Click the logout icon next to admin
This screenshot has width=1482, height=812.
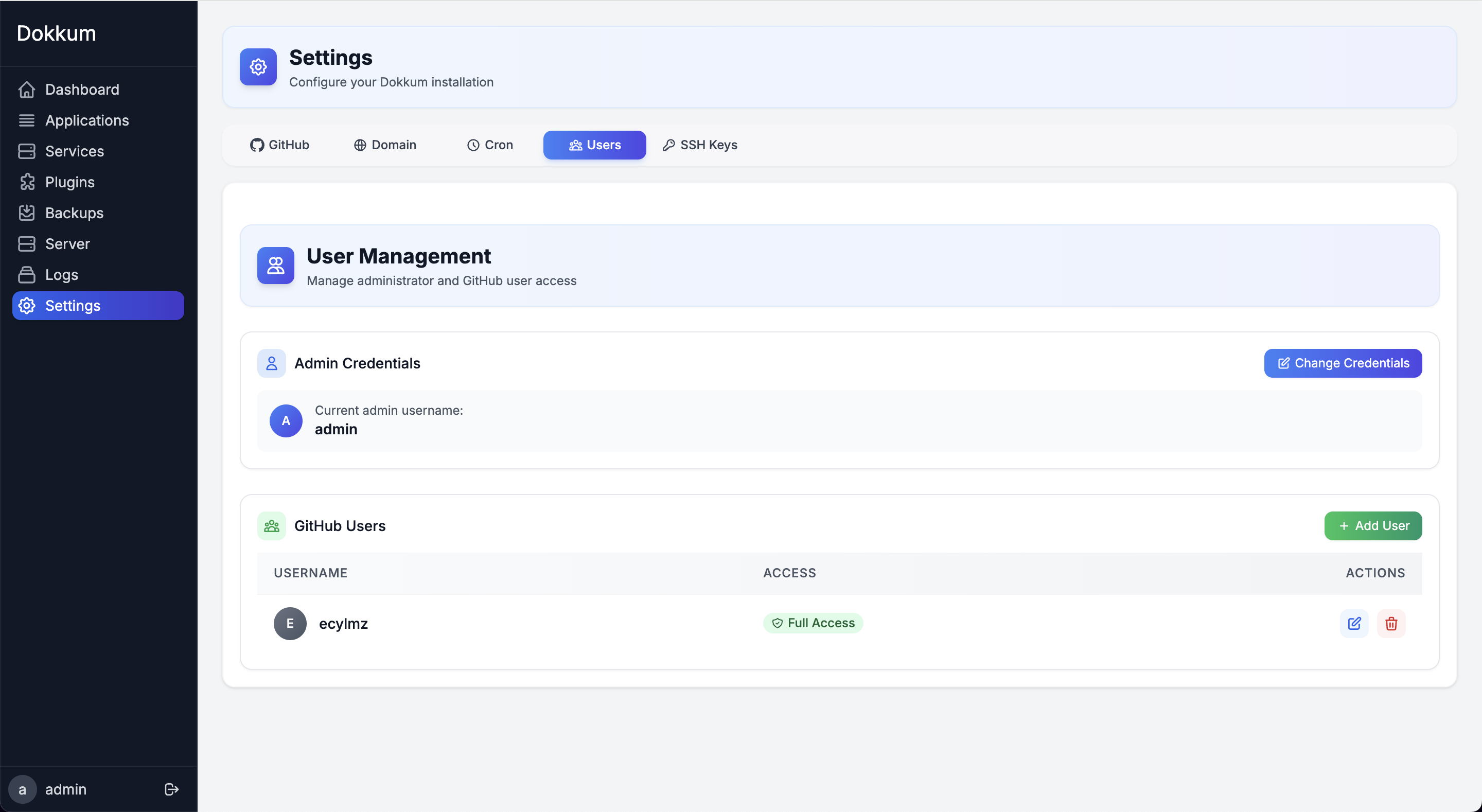tap(171, 789)
